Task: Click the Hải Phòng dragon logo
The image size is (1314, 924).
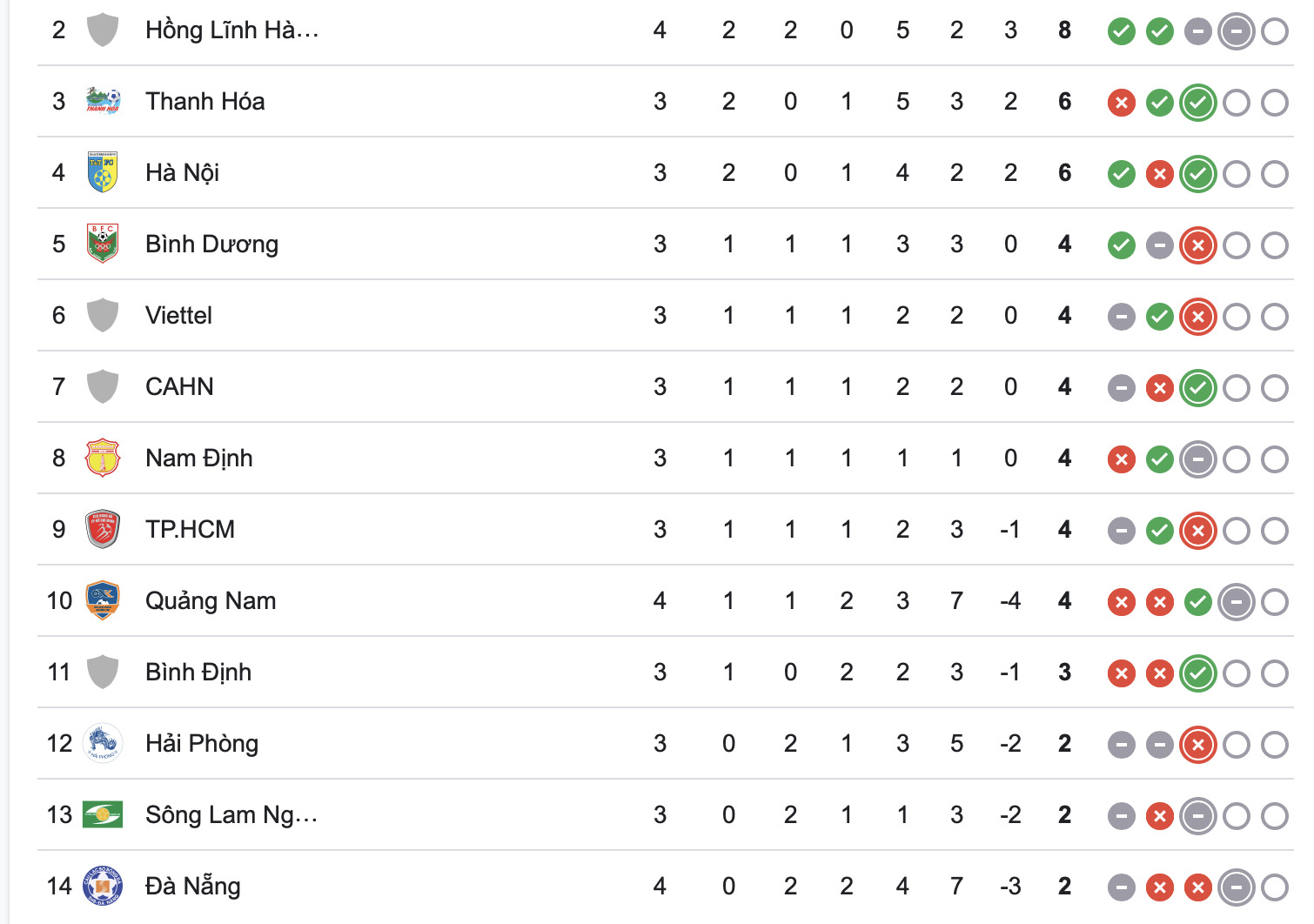Action: pos(103,743)
